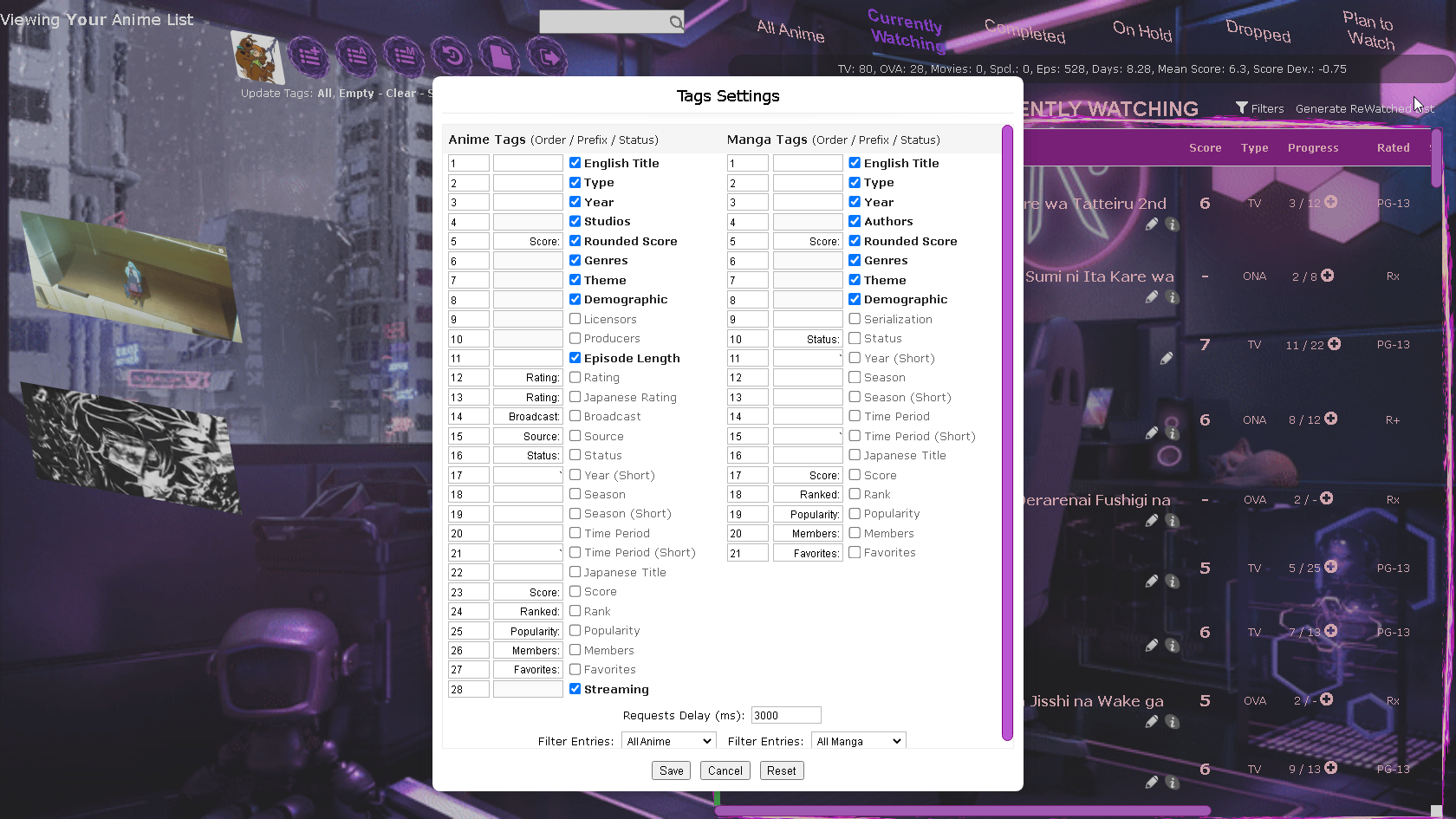
Task: Enable anime Broadcast tag checkbox
Action: click(x=575, y=415)
